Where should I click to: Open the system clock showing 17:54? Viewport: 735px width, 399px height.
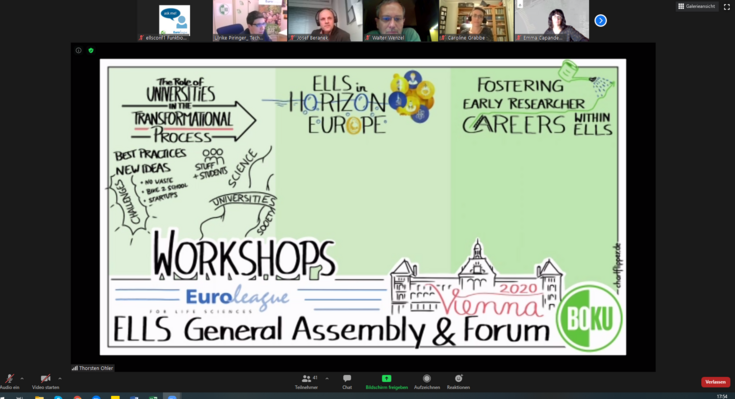[x=722, y=397]
